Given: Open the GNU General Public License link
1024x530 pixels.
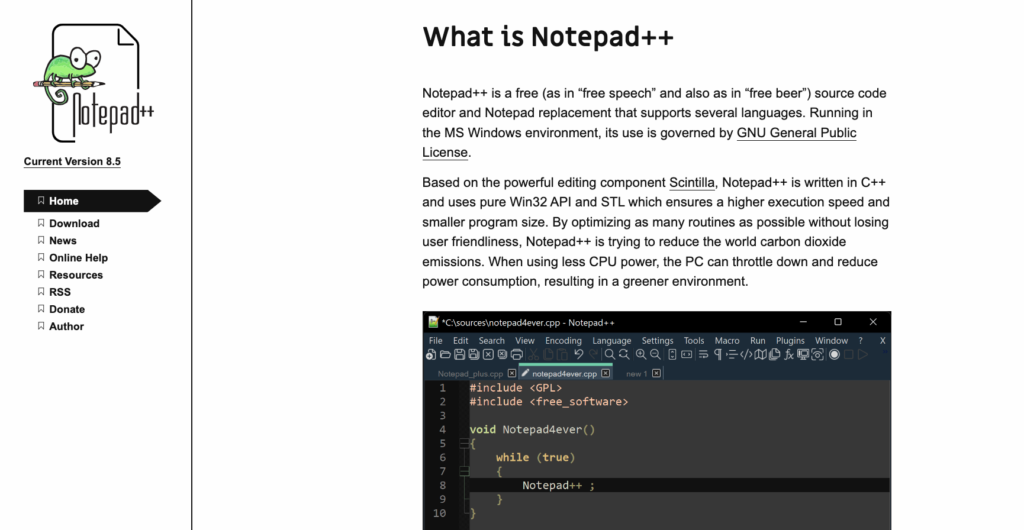Looking at the screenshot, I should 796,133.
